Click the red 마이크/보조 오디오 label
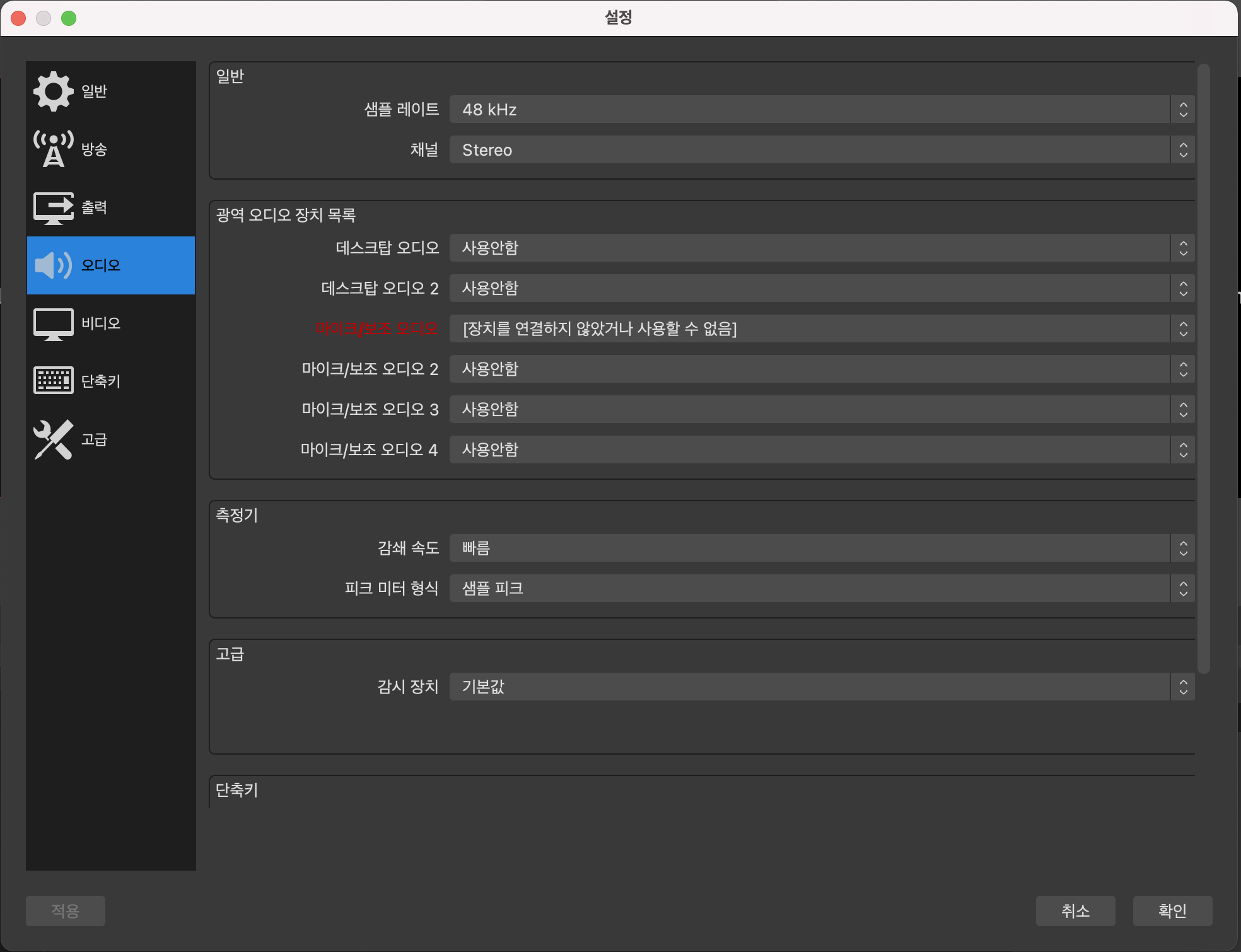Image resolution: width=1241 pixels, height=952 pixels. coord(376,328)
